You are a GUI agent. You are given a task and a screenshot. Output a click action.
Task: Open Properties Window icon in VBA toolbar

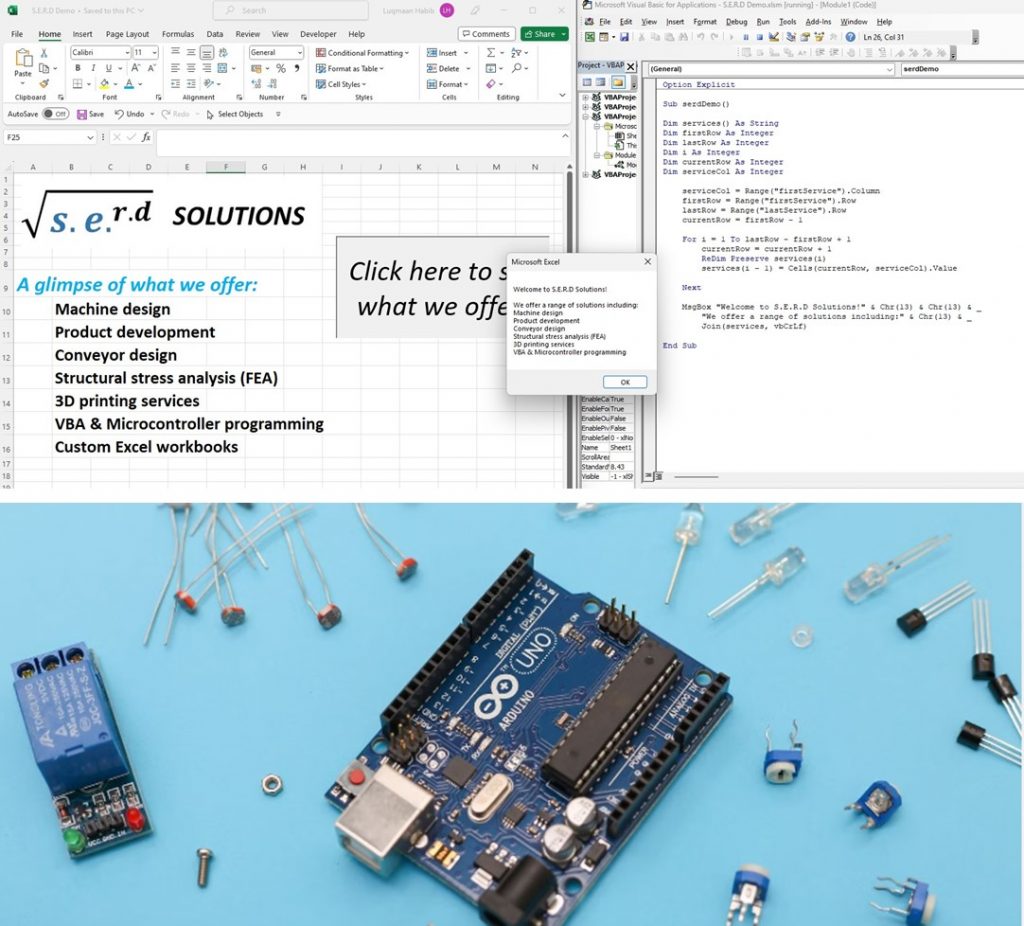(805, 37)
